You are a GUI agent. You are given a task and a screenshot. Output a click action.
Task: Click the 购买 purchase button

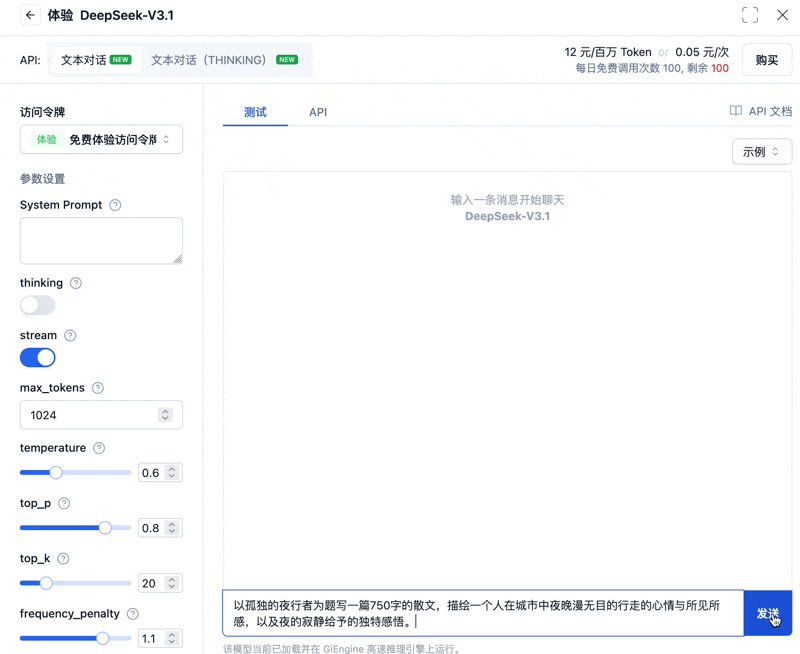pyautogui.click(x=766, y=59)
